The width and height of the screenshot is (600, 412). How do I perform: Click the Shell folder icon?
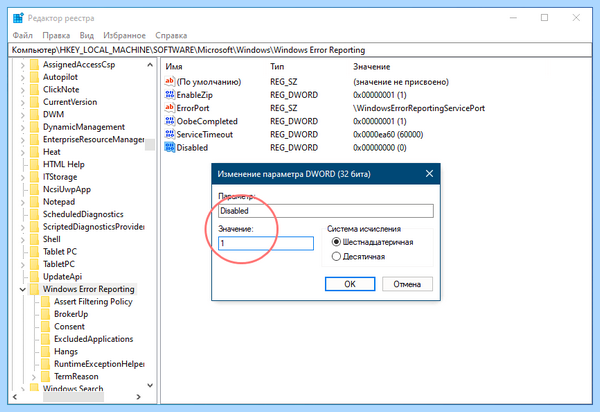[34, 239]
